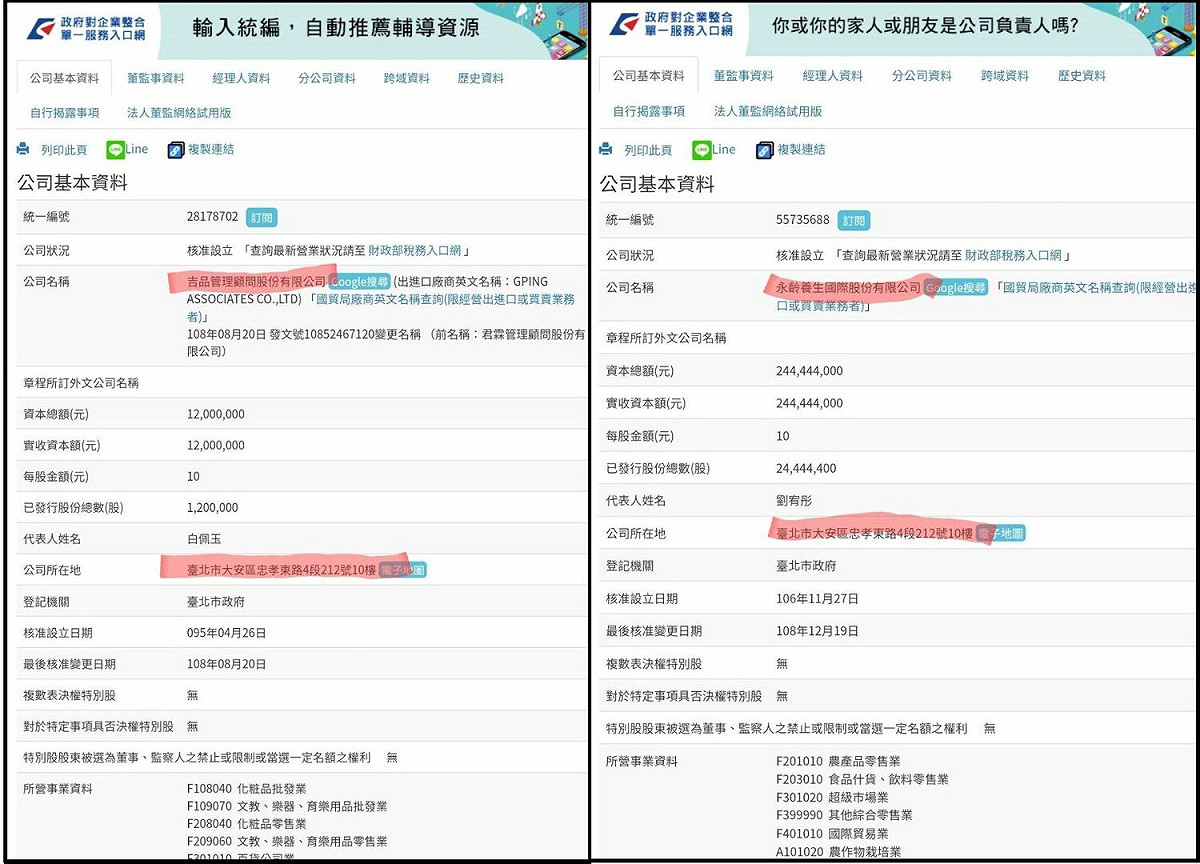
Task: Select business item F201010 農產品零售業
Action: pyautogui.click(x=838, y=761)
